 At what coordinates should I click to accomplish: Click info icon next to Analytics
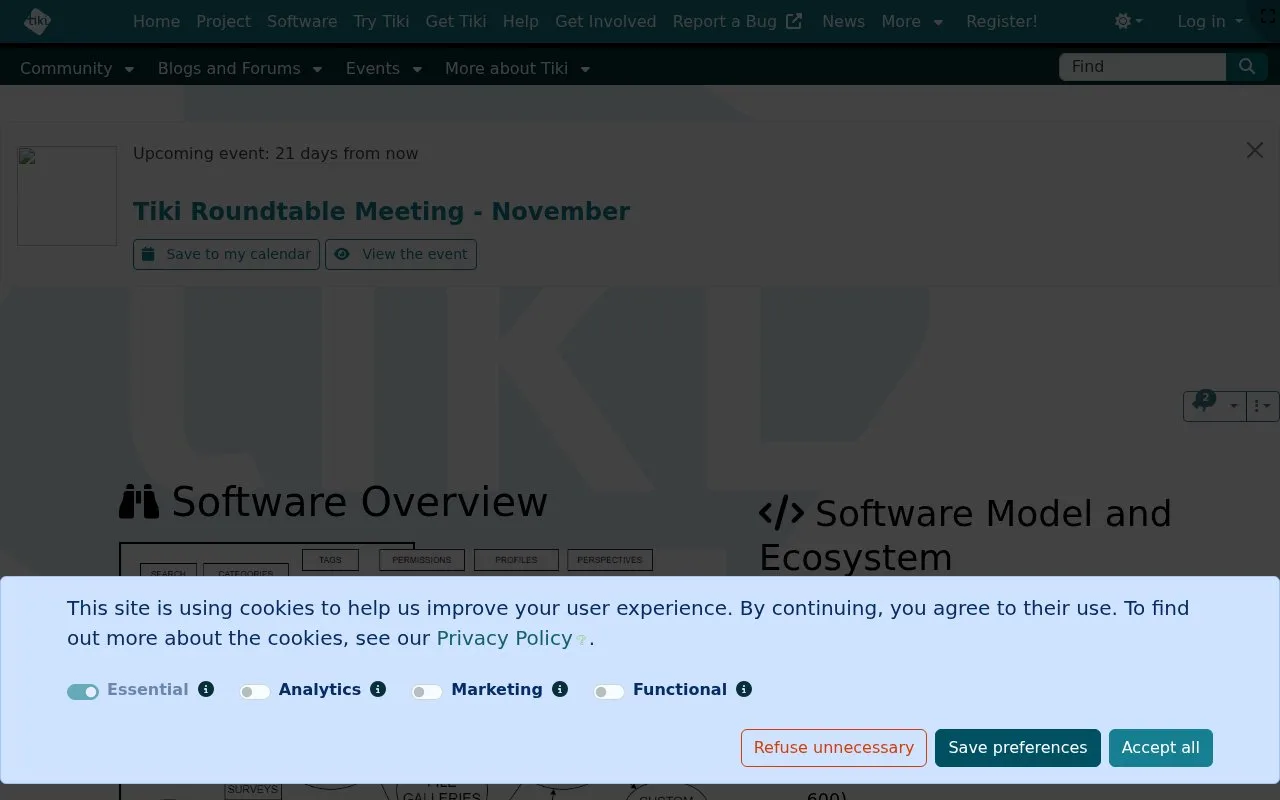(x=378, y=689)
